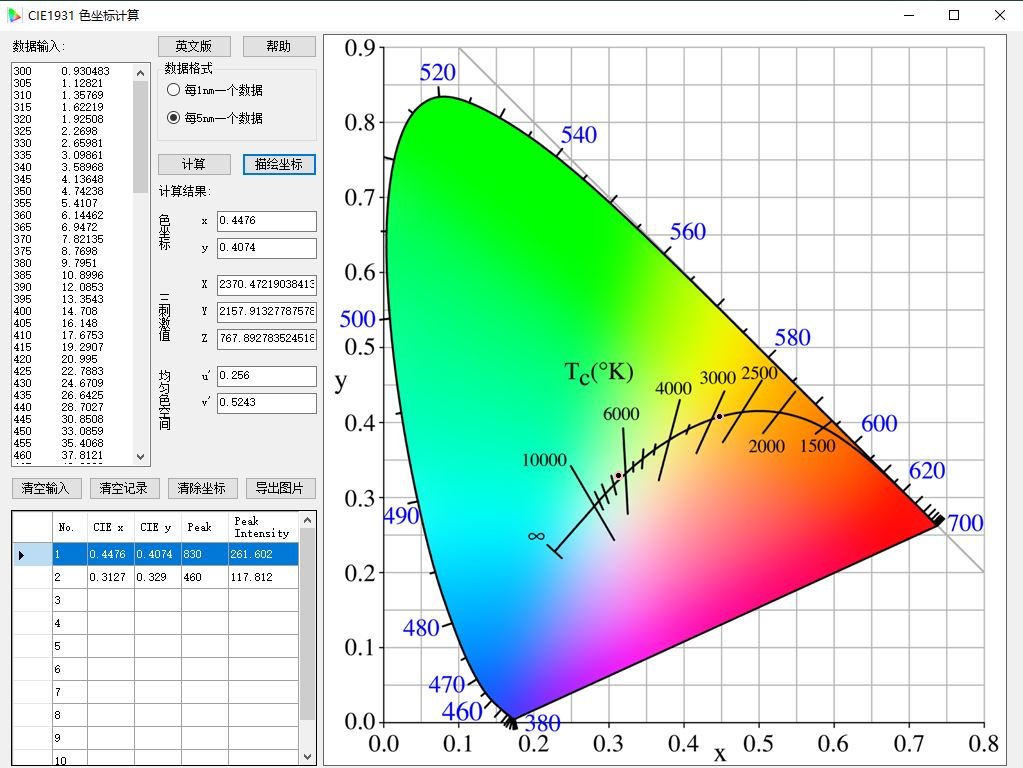
Task: Select the 每1nm一个数据 radio option
Action: coord(215,90)
